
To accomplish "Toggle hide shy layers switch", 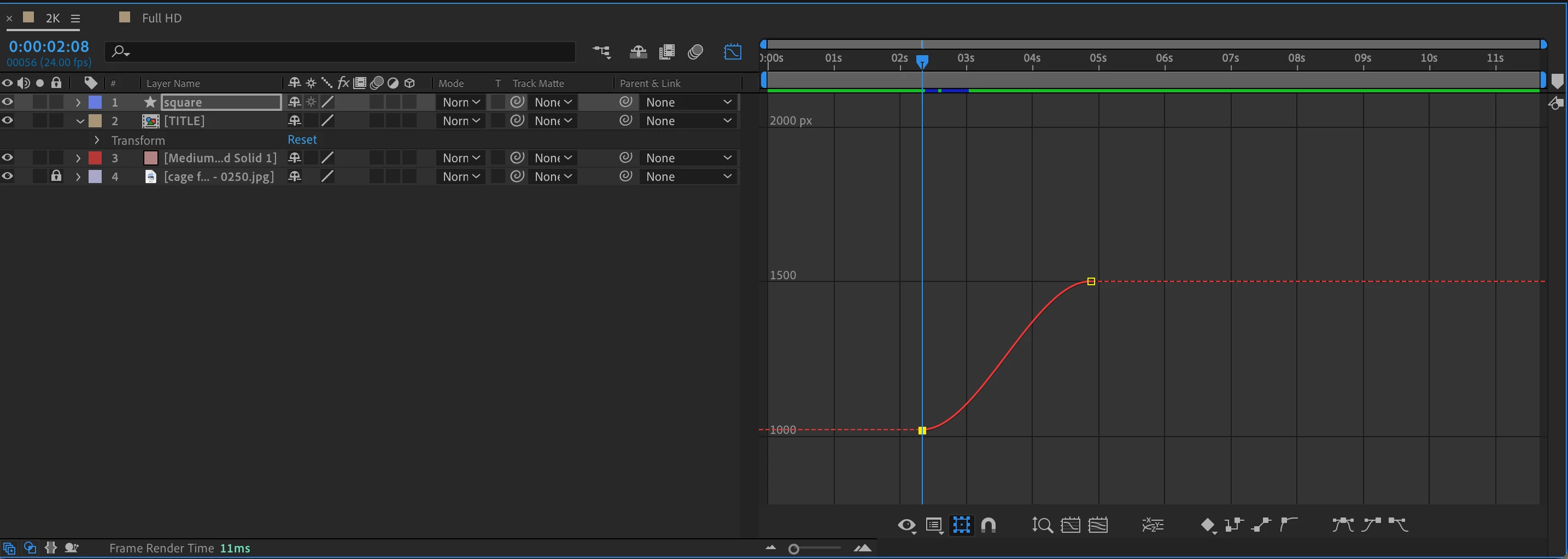I will coord(638,52).
